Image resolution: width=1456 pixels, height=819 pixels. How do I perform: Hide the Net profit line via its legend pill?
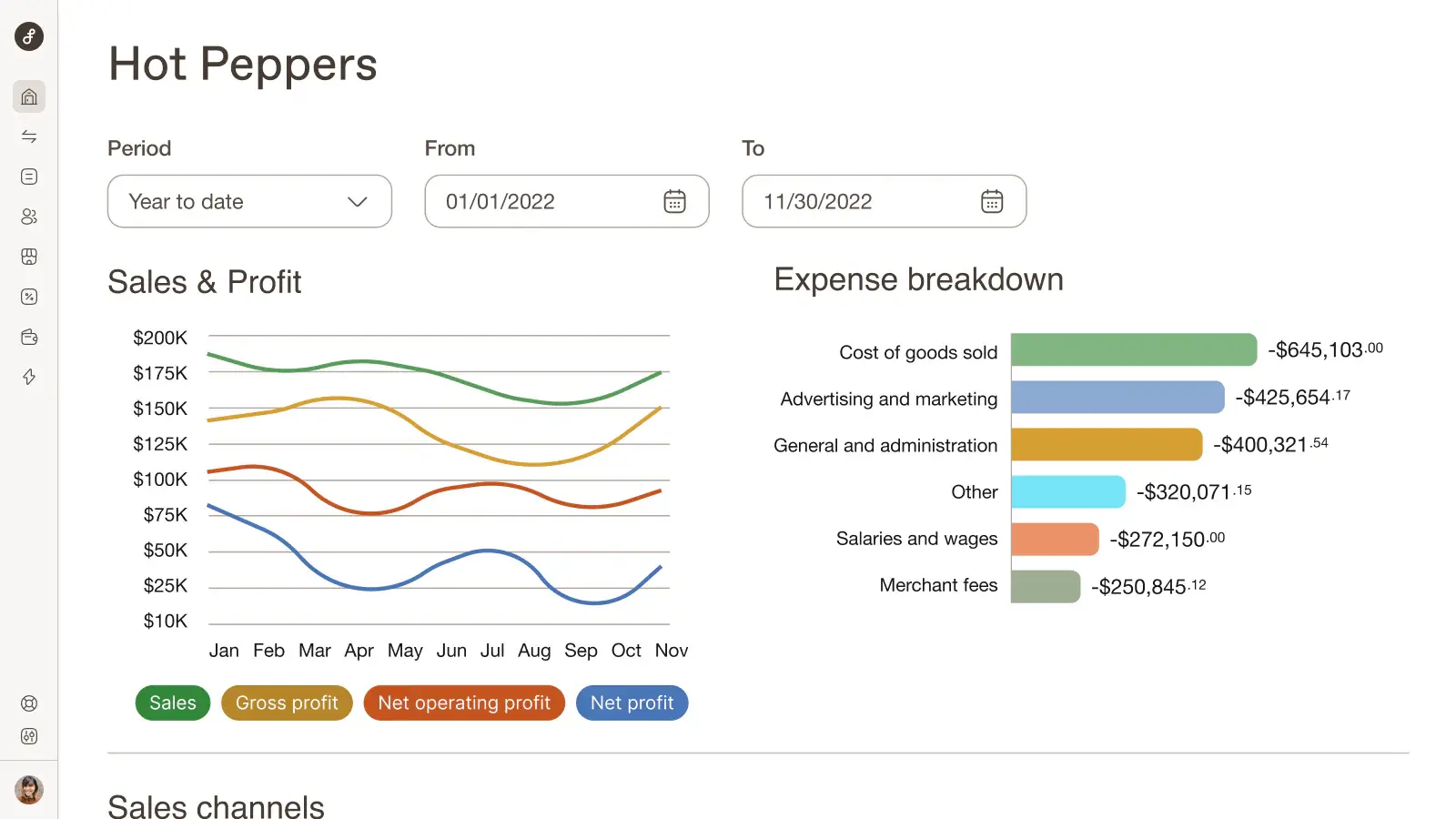coord(632,703)
